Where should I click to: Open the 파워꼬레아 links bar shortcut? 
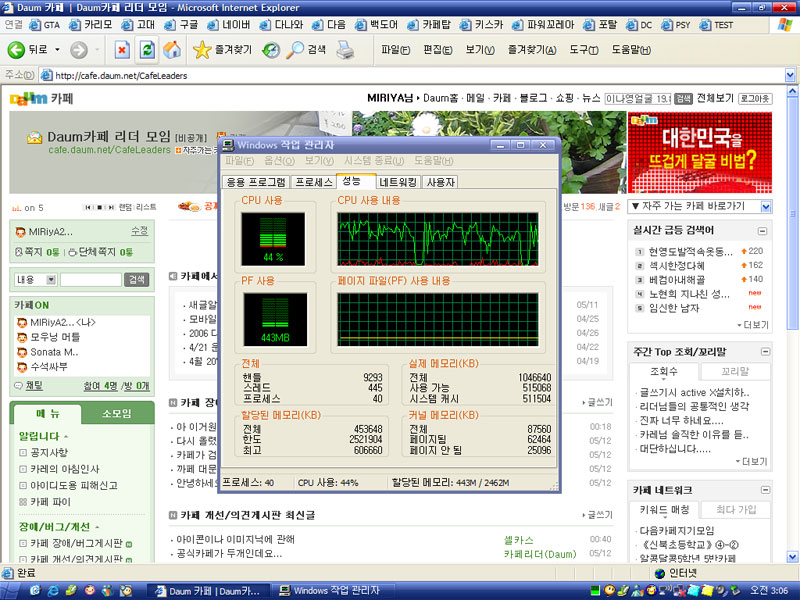[x=543, y=24]
